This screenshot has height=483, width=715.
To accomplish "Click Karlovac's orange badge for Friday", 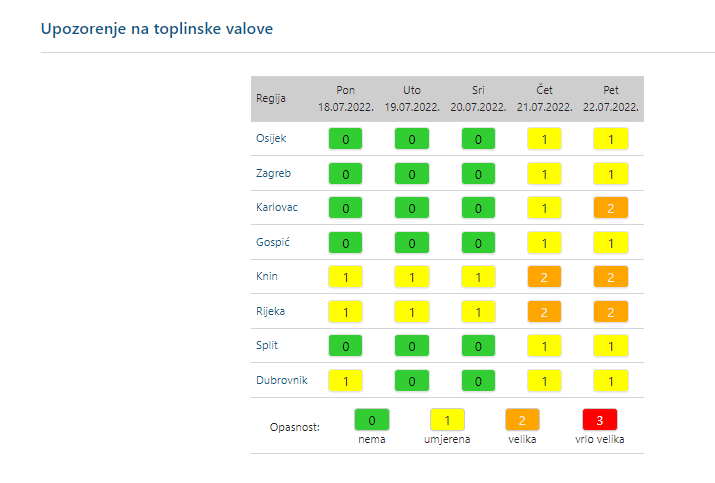I will click(610, 208).
